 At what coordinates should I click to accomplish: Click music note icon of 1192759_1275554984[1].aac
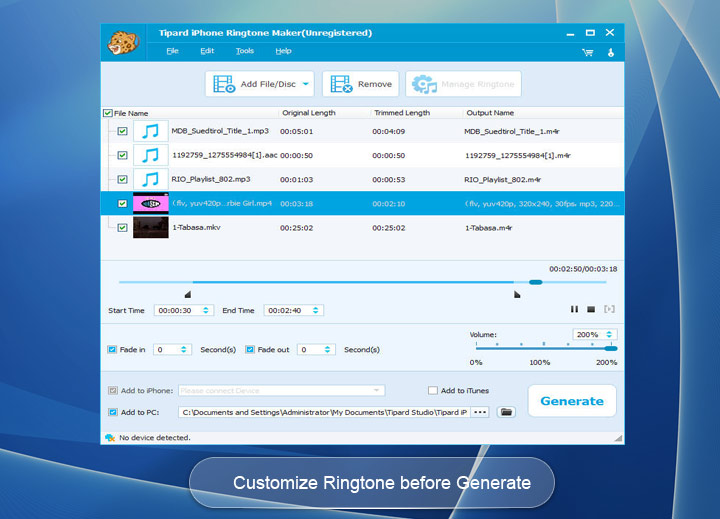151,155
